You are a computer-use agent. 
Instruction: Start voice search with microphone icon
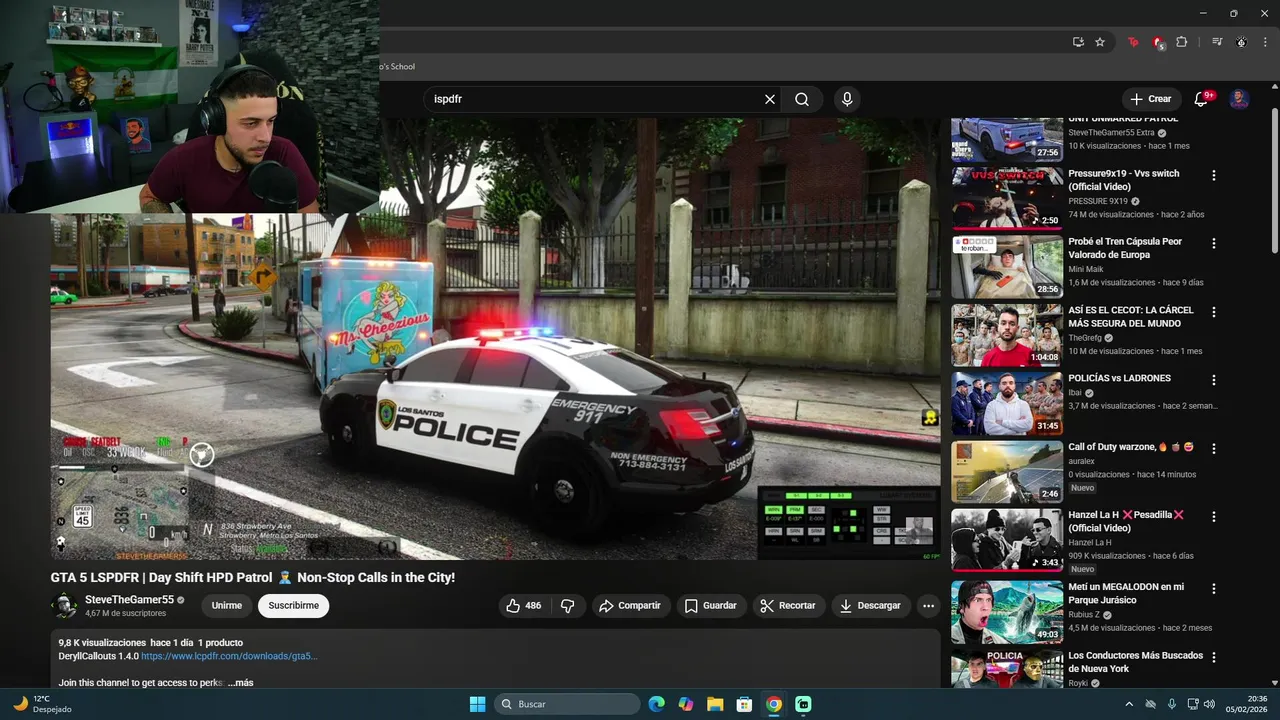pyautogui.click(x=847, y=99)
